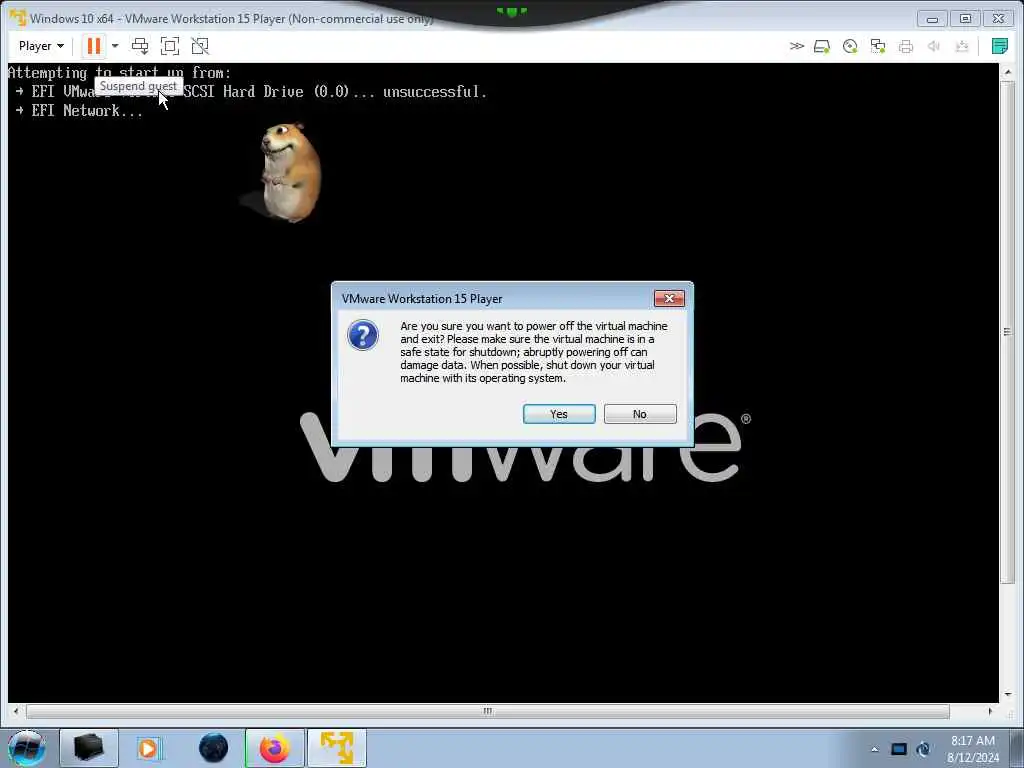Expand hidden devices chevron icon
This screenshot has width=1024, height=768.
pos(797,46)
